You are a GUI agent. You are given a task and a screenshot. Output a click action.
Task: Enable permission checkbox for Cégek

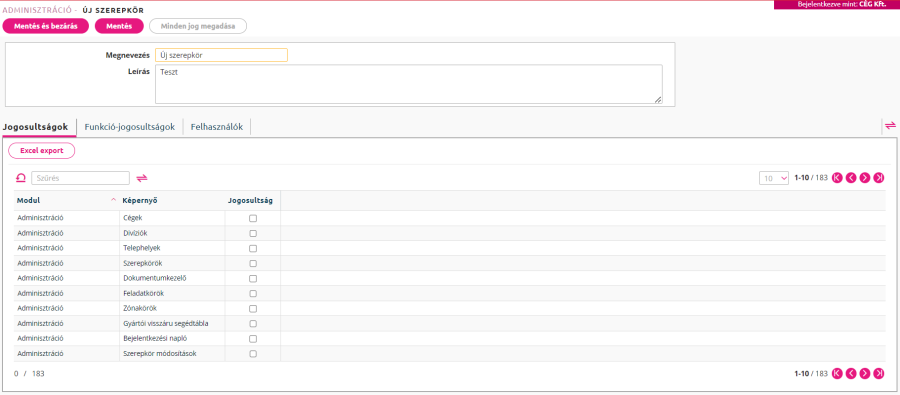253,218
